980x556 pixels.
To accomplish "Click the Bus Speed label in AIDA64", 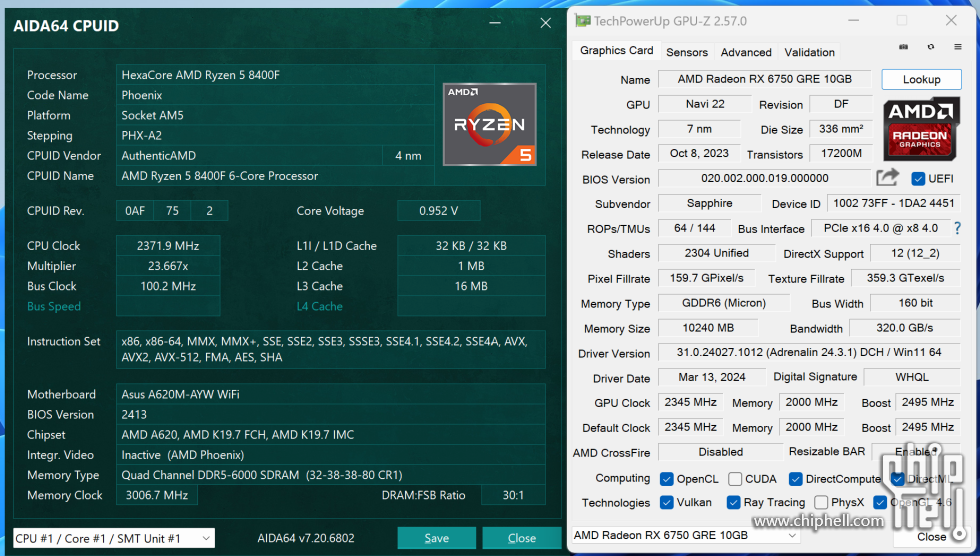I will tap(54, 306).
